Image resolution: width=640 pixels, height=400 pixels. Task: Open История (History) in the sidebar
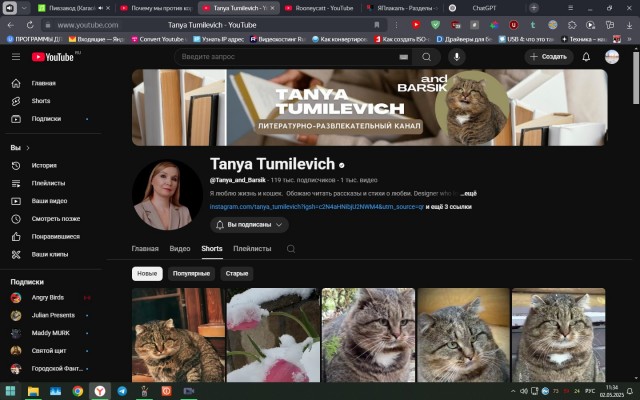(x=43, y=165)
